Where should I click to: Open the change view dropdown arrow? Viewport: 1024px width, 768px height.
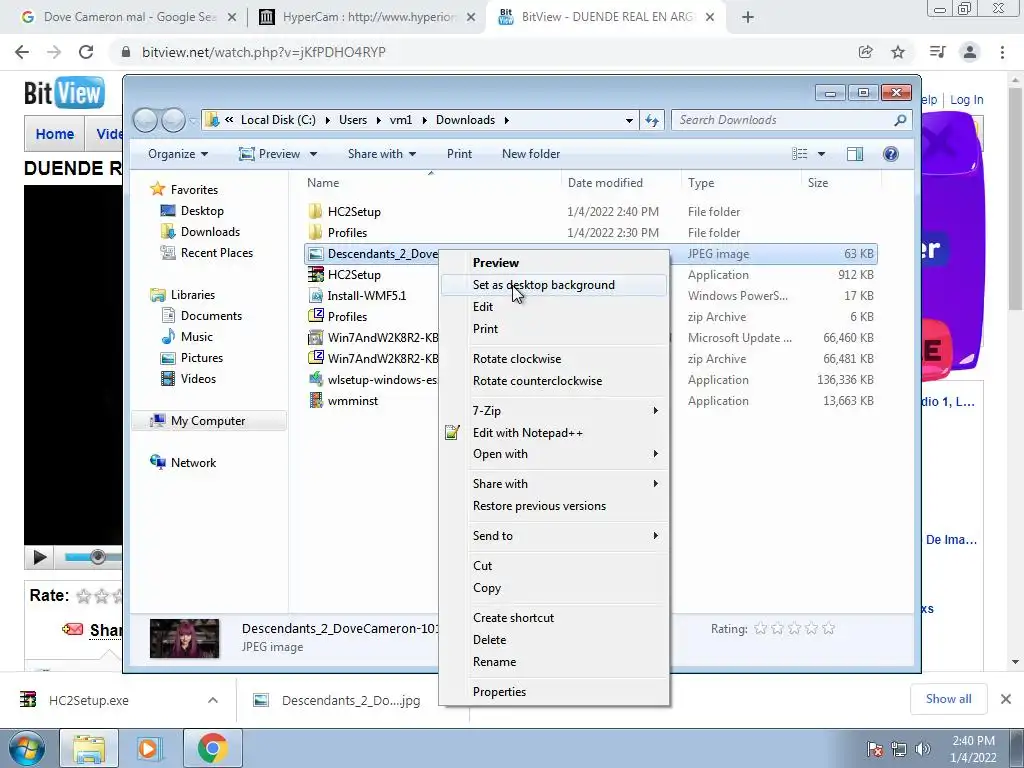[821, 154]
